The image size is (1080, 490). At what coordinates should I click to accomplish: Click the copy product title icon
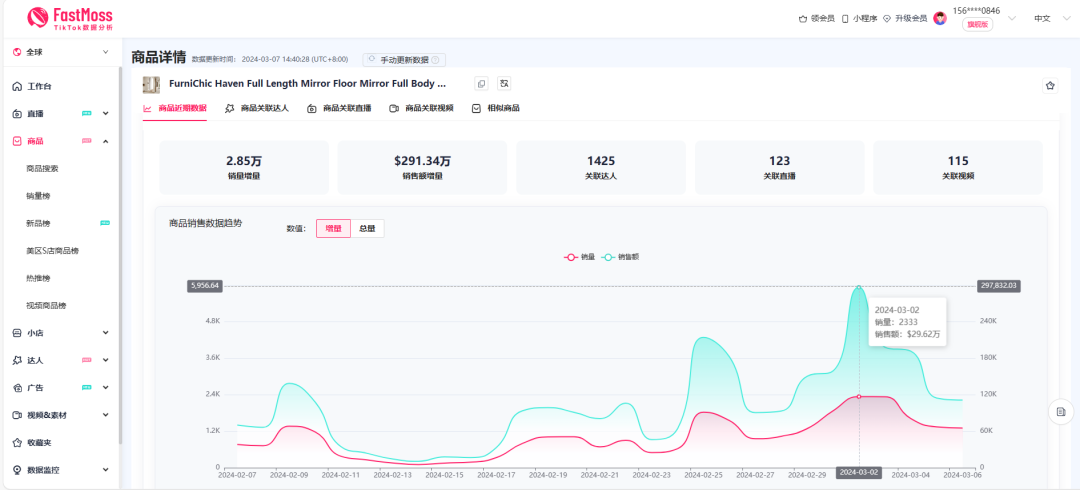[x=481, y=84]
